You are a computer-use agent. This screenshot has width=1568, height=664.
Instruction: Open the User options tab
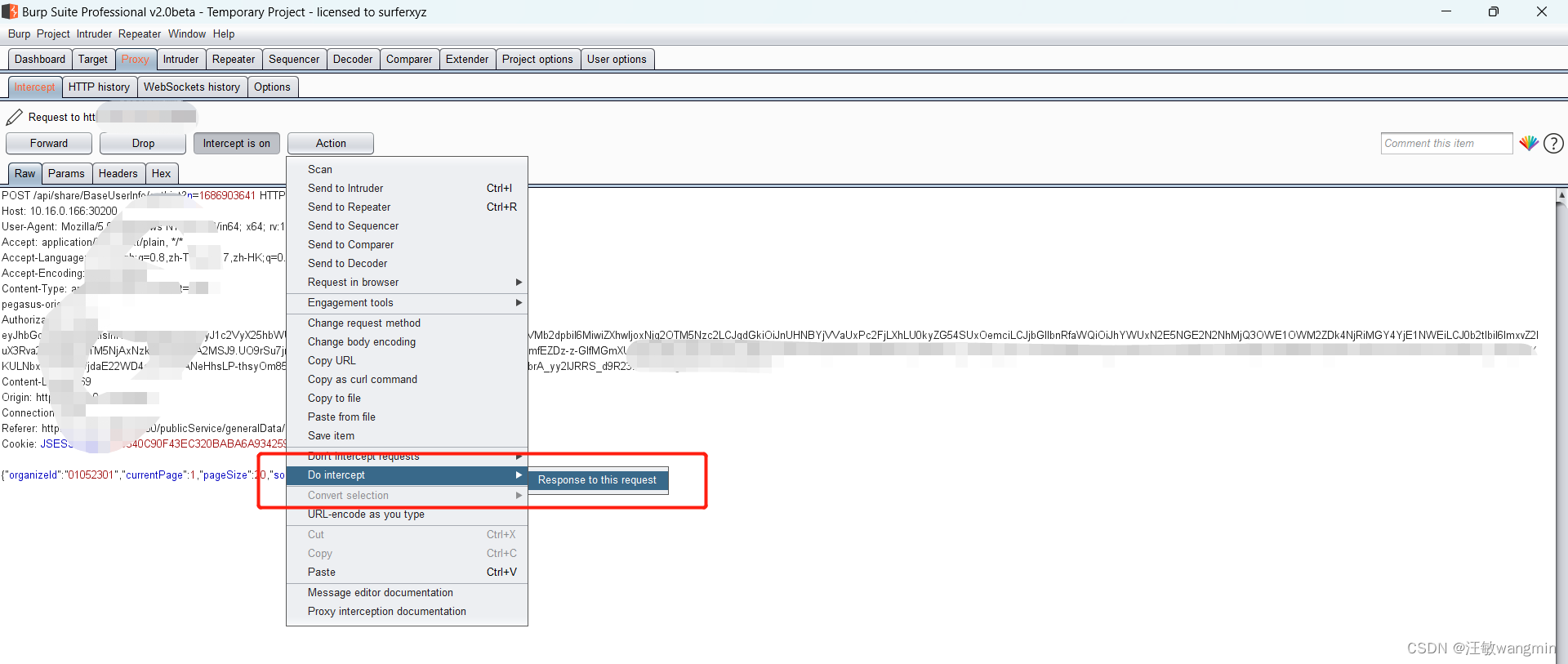click(x=617, y=59)
